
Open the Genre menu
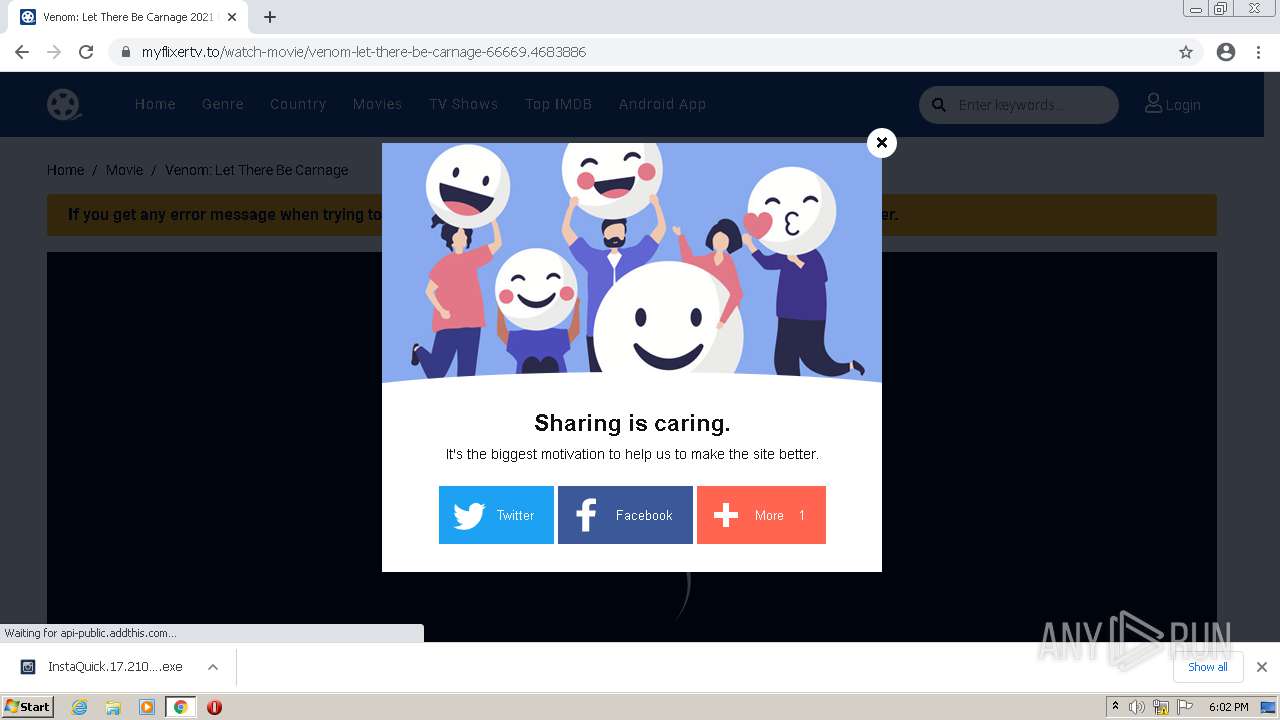tap(223, 104)
